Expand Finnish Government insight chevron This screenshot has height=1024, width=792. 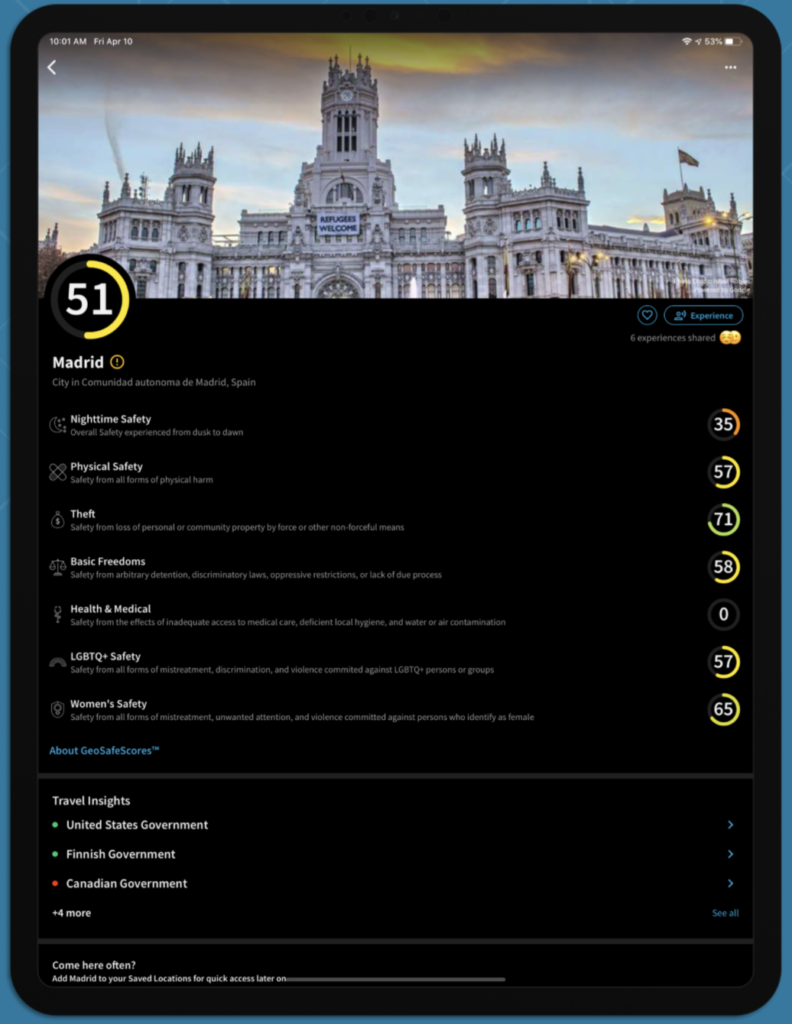[x=730, y=854]
